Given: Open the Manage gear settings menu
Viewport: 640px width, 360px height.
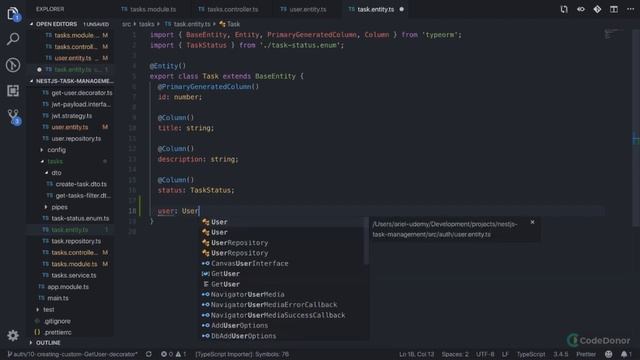Looking at the screenshot, I should [13, 336].
